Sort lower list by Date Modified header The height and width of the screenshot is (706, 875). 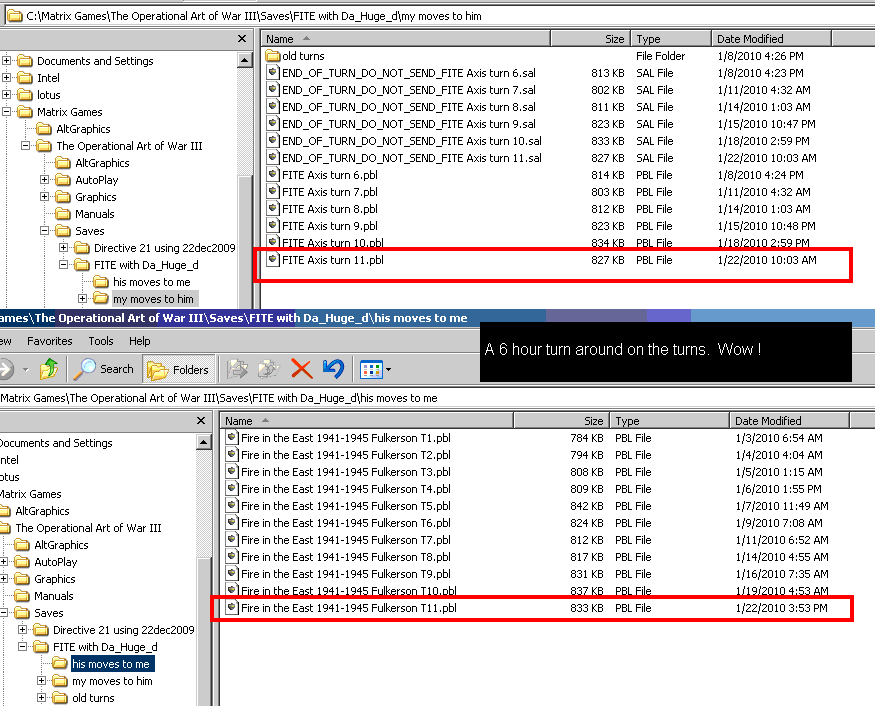pos(790,421)
